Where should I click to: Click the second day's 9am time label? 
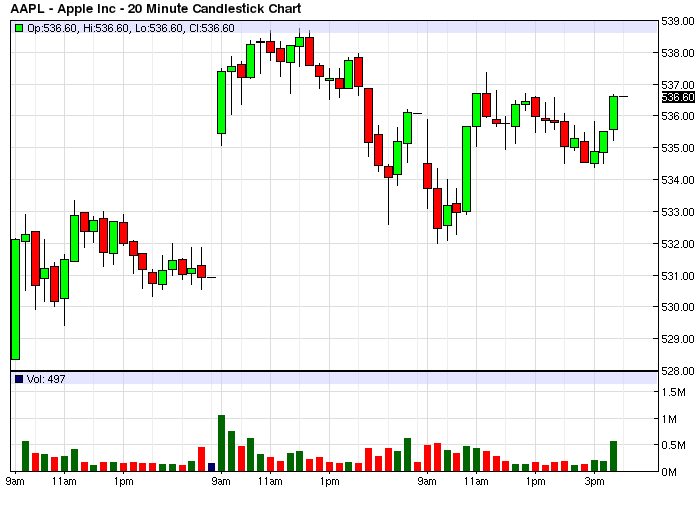tap(221, 482)
